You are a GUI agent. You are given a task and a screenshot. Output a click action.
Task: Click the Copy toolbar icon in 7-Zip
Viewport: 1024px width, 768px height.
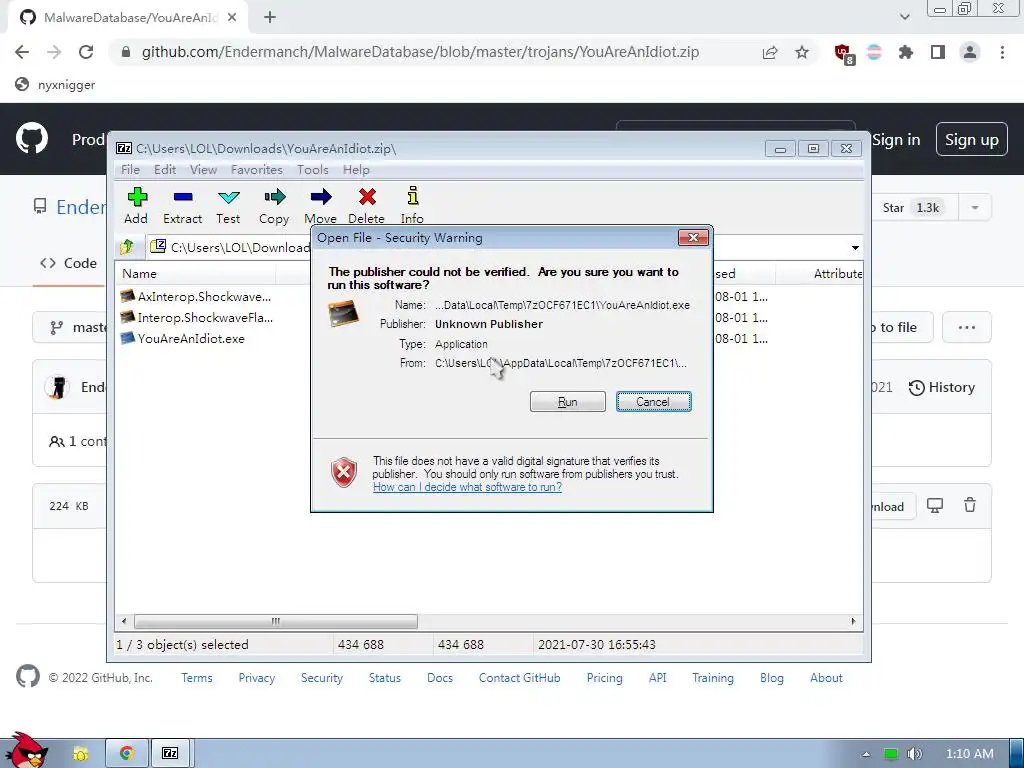(274, 206)
